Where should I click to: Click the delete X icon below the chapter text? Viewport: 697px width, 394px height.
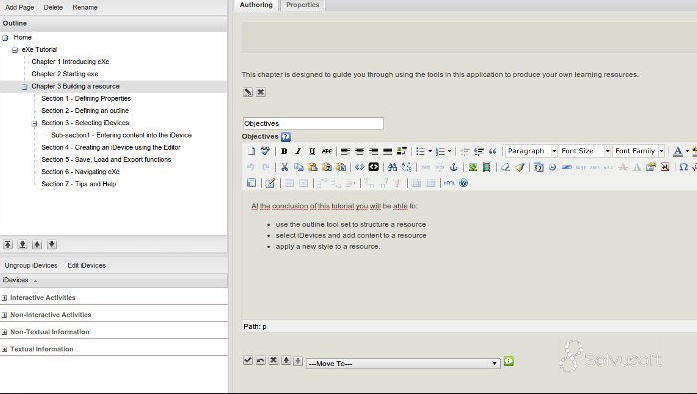pyautogui.click(x=261, y=92)
